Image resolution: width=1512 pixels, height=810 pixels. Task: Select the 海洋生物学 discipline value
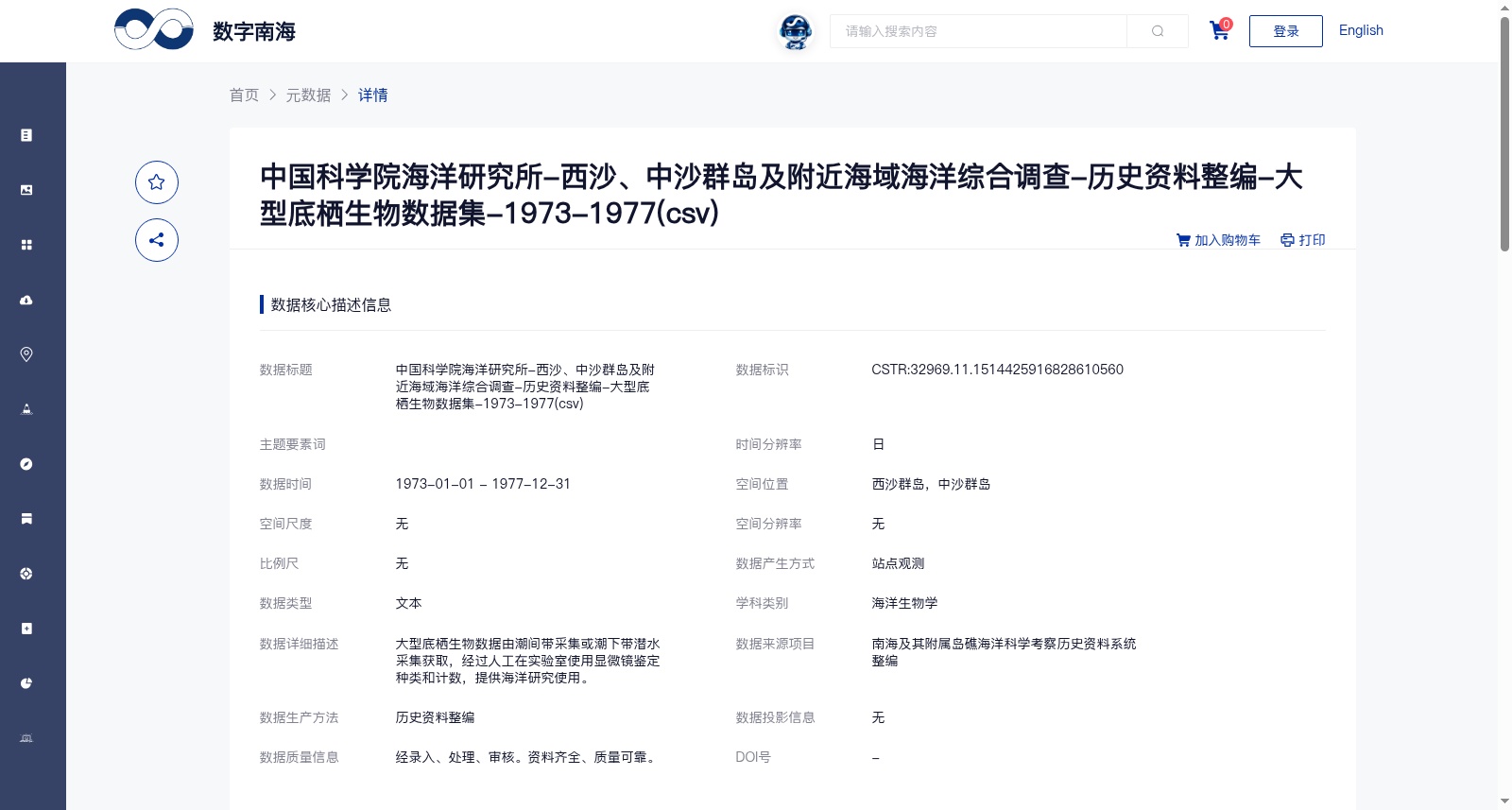coord(904,603)
